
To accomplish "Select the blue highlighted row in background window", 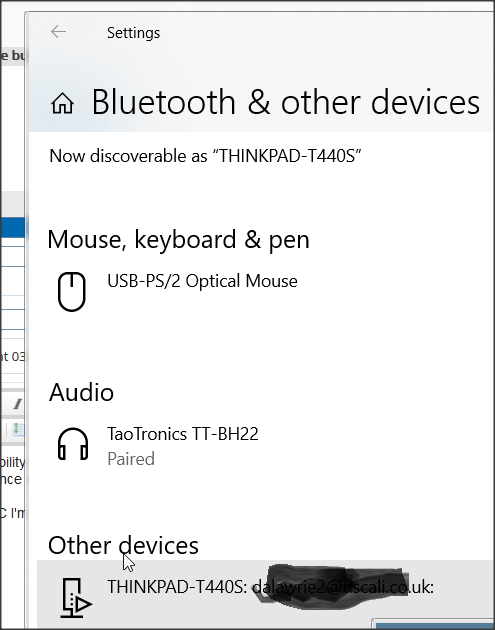I will point(13,228).
